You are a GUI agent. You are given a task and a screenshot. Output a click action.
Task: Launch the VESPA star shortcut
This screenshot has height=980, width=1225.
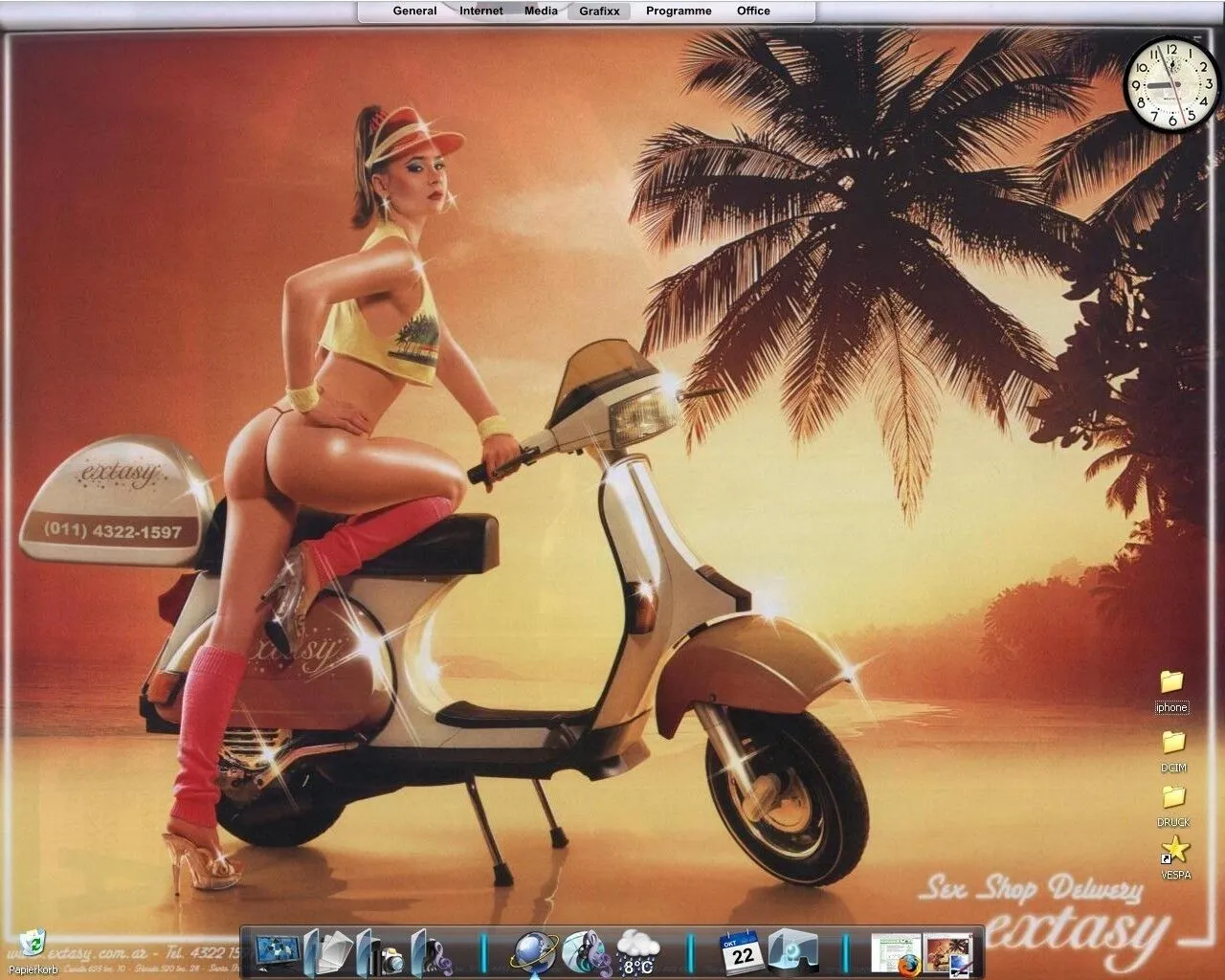(x=1175, y=850)
